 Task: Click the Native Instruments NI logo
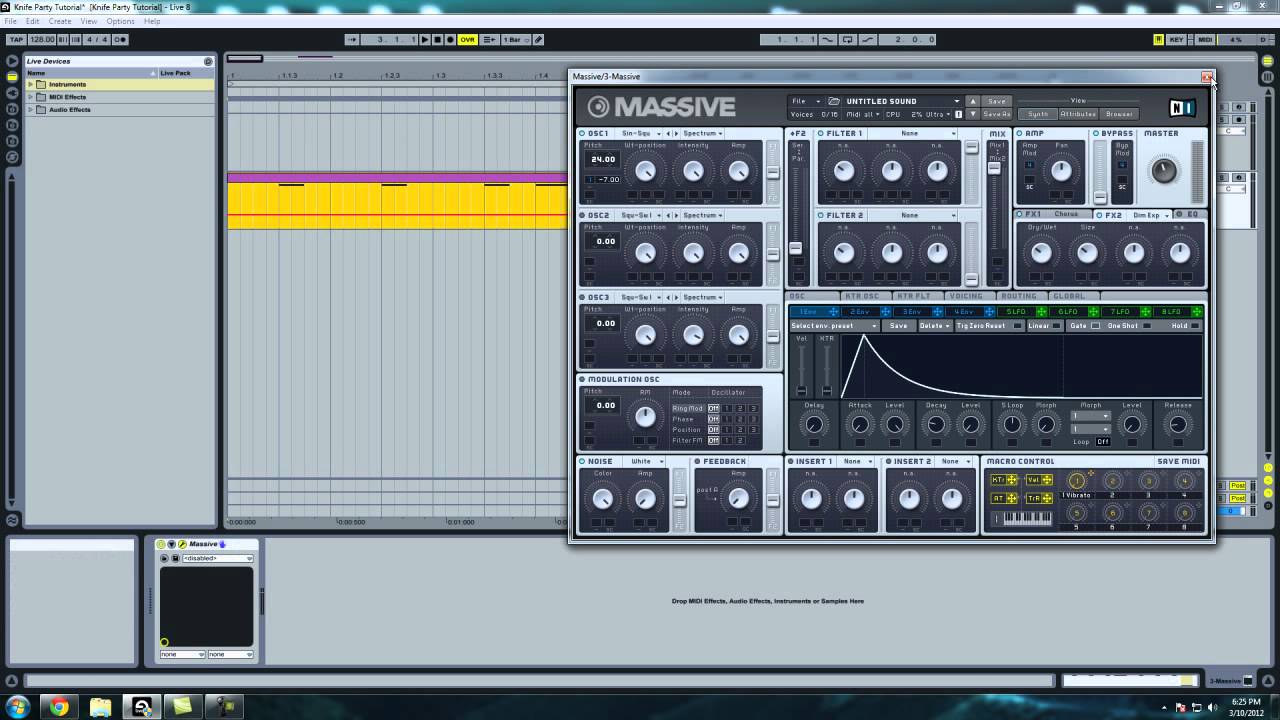click(1182, 108)
